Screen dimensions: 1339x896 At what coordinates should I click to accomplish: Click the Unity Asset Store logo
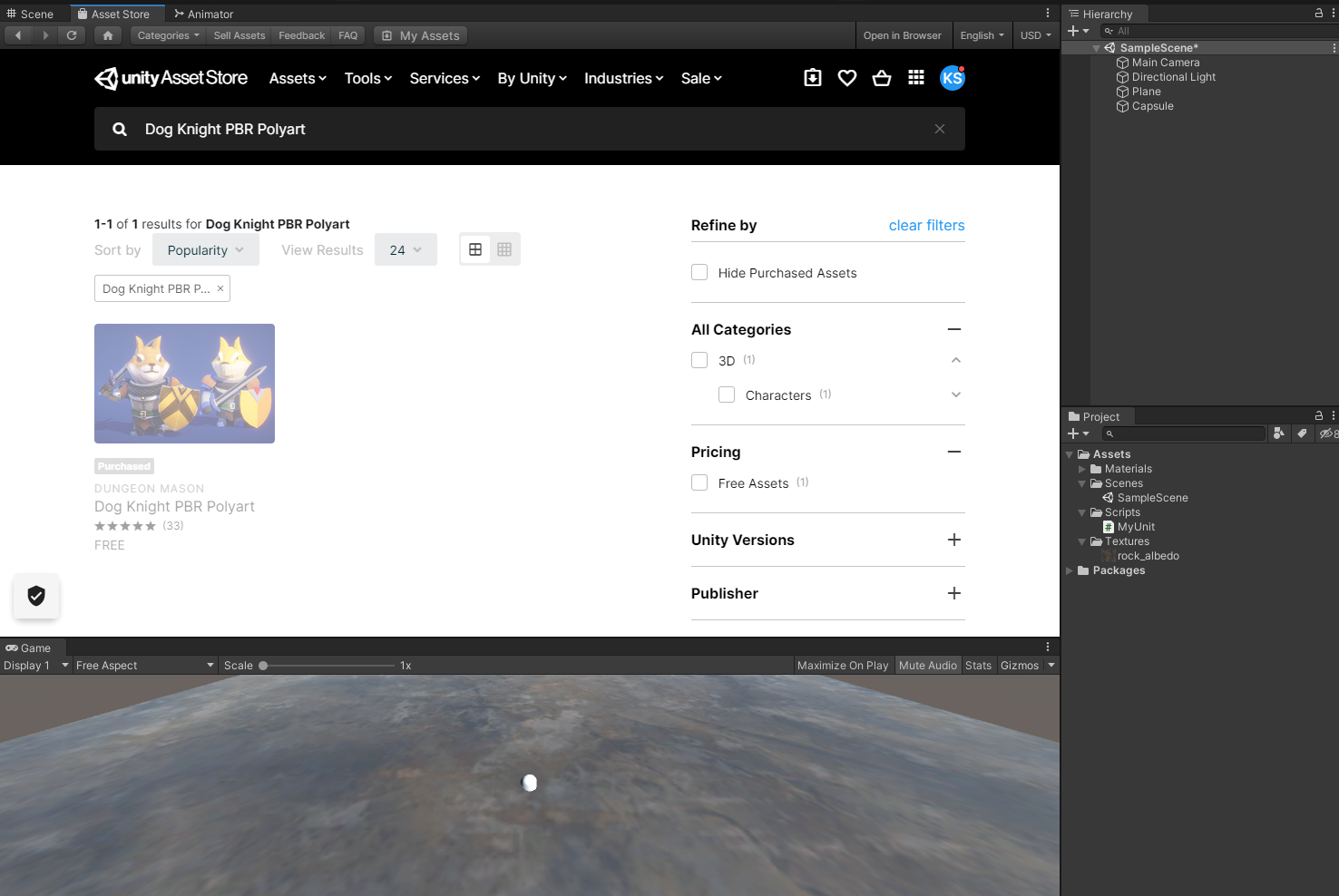point(171,78)
